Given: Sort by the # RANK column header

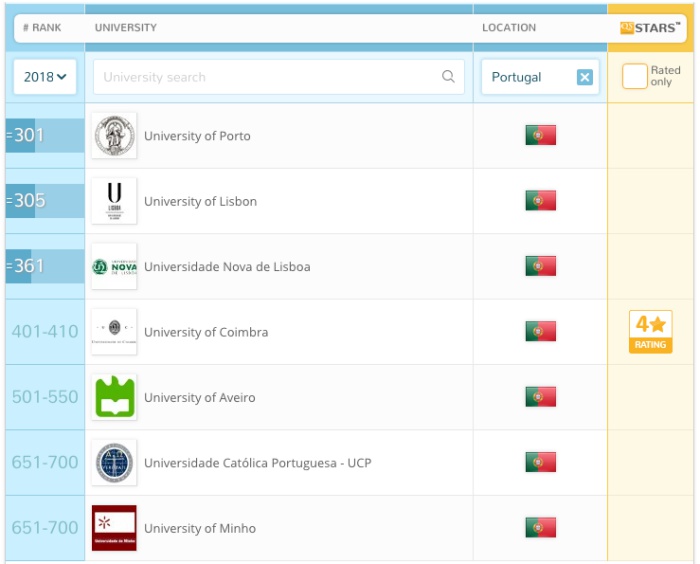Looking at the screenshot, I should pyautogui.click(x=42, y=28).
